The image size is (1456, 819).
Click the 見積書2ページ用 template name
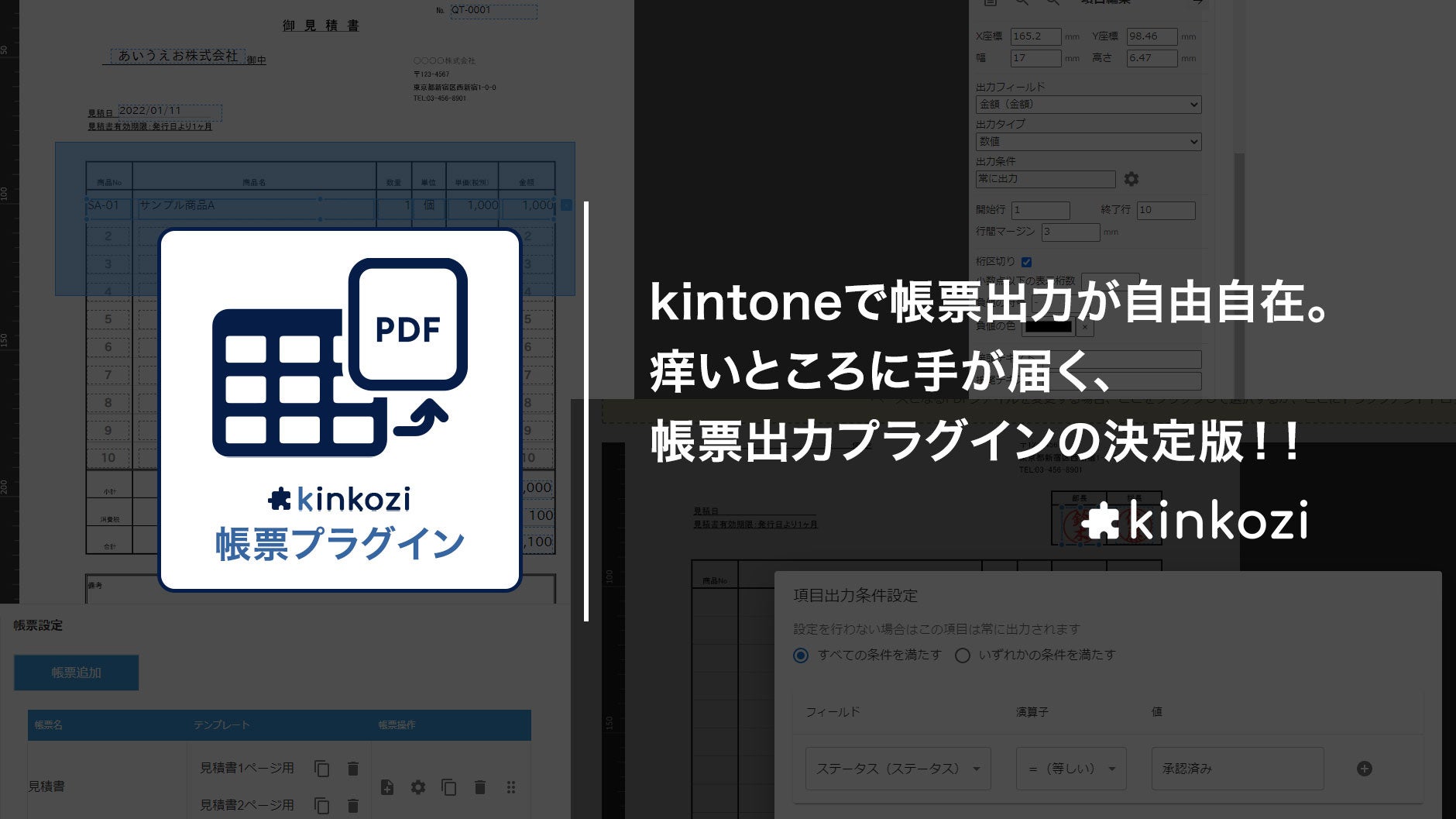tap(247, 806)
